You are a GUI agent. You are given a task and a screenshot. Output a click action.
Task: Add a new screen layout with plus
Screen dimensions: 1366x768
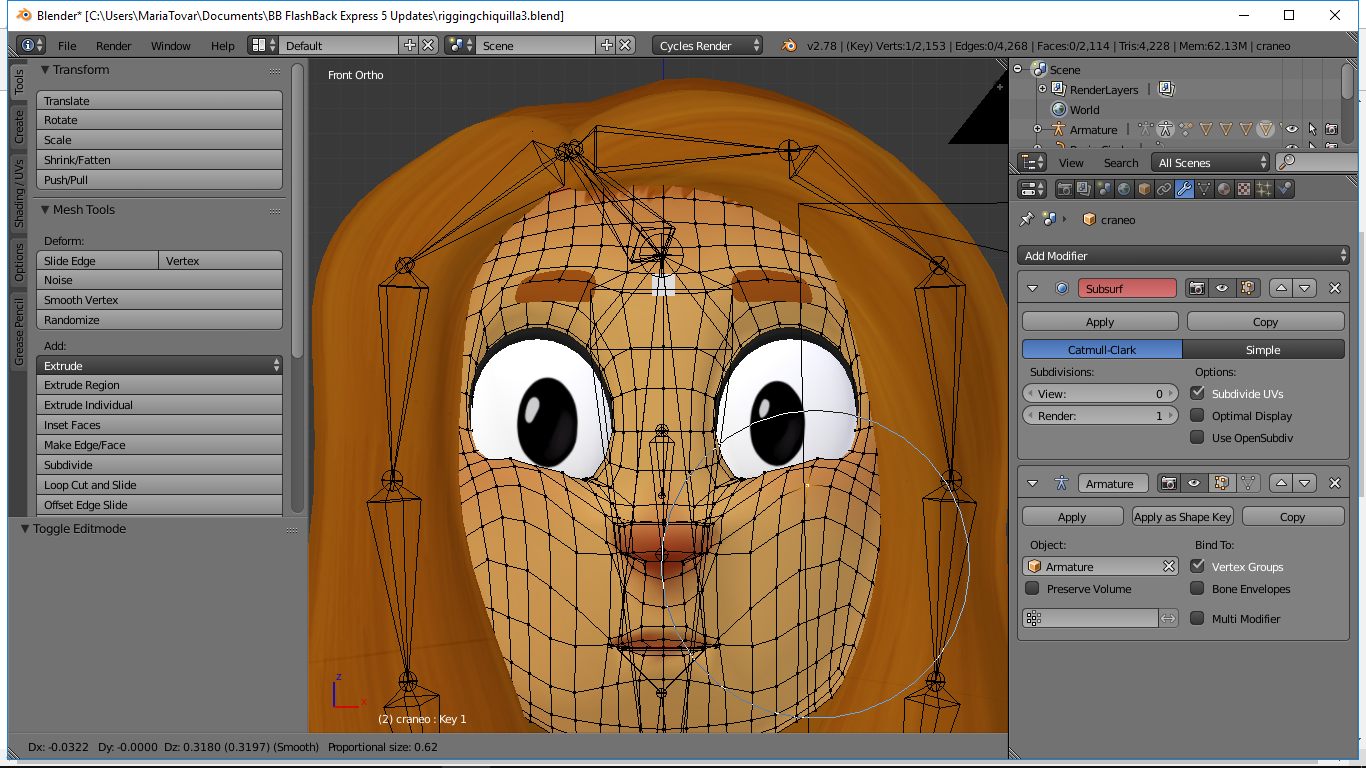409,45
